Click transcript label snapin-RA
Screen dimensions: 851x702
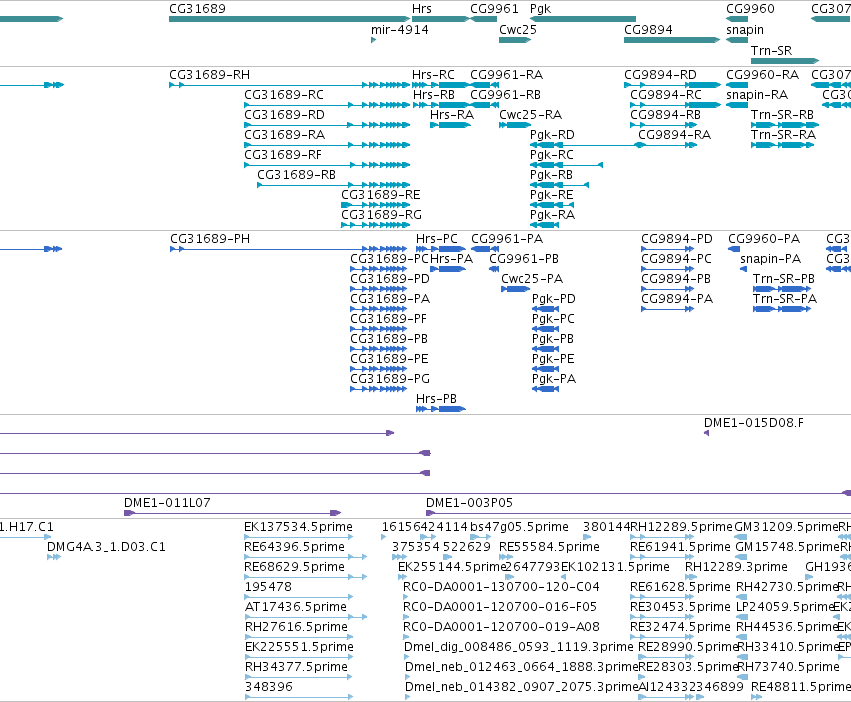point(757,96)
